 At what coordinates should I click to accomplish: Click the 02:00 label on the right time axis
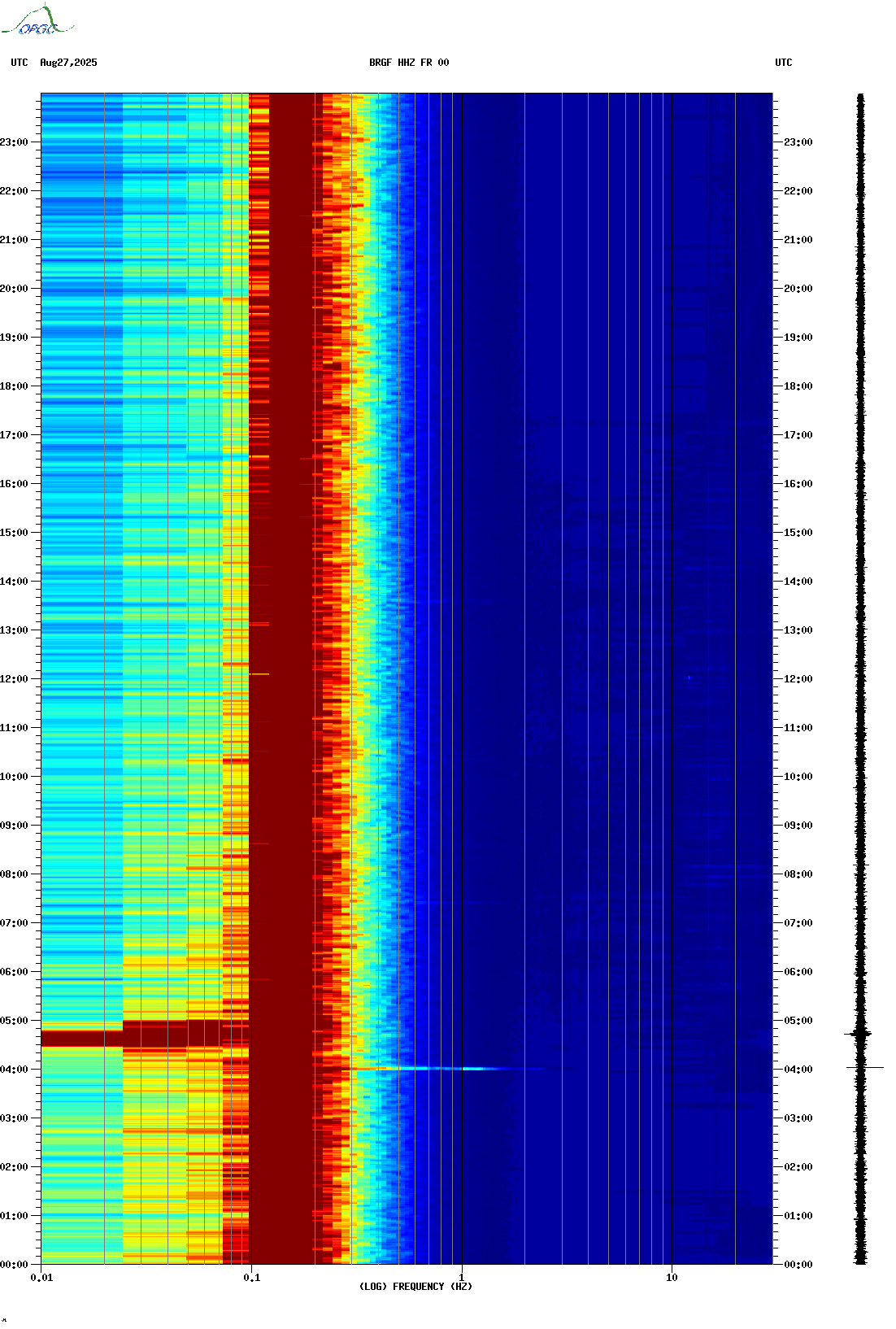(798, 1167)
